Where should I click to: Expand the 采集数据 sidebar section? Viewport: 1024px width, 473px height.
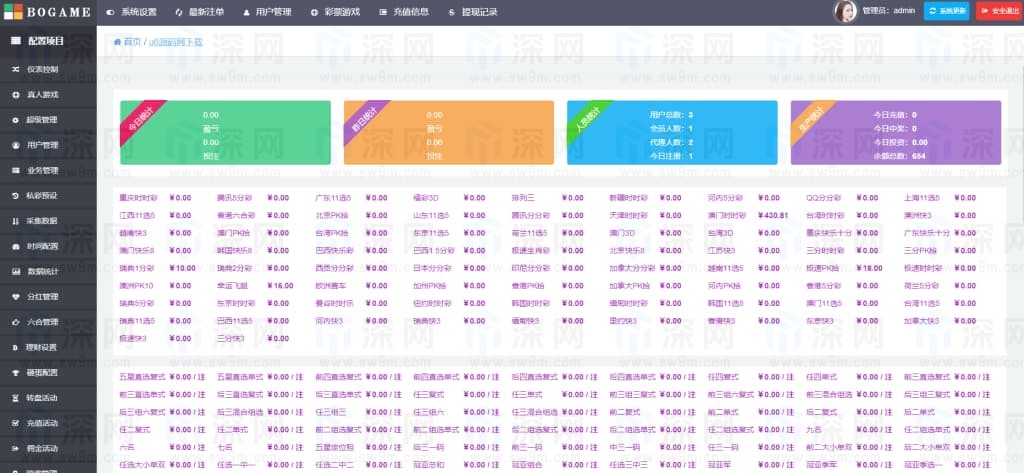pyautogui.click(x=42, y=220)
